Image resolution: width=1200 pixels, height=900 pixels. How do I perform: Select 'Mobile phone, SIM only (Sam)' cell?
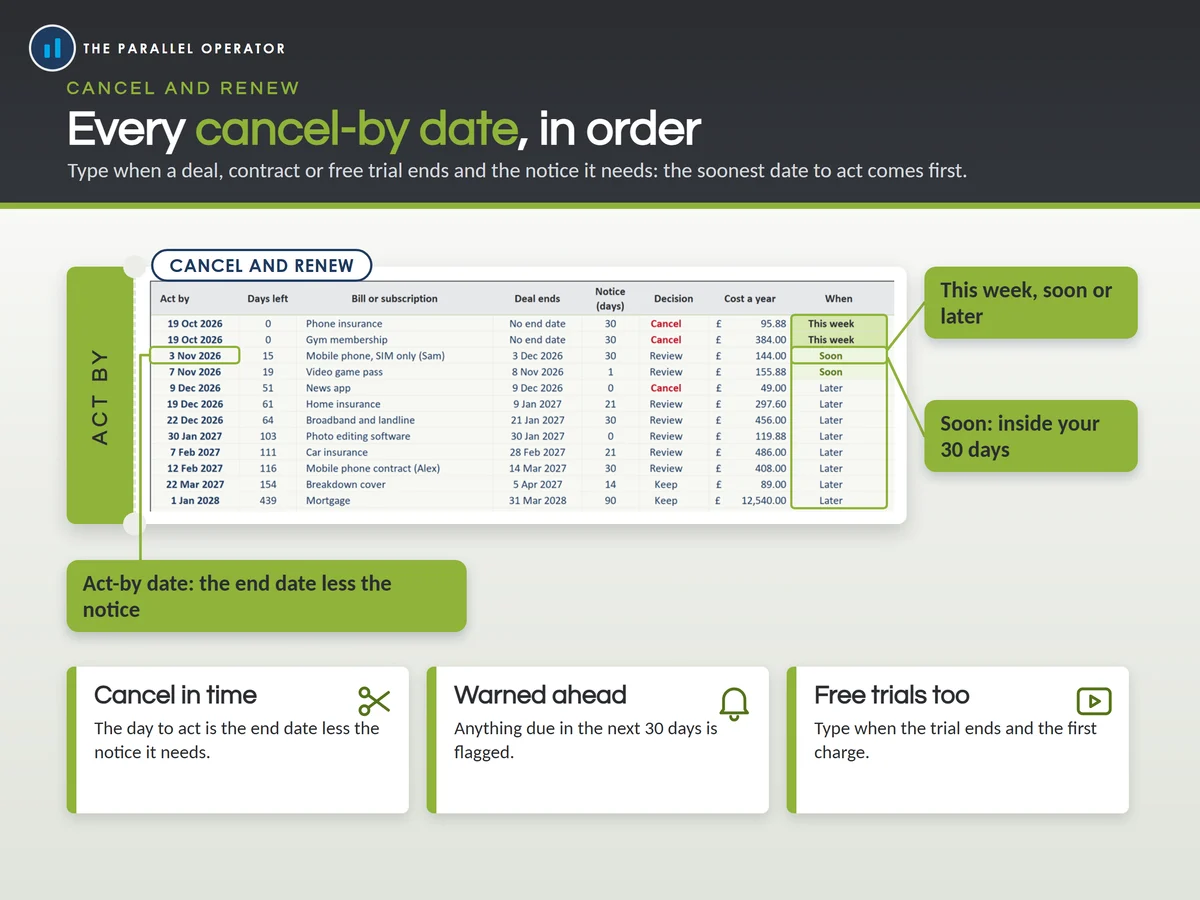click(375, 356)
